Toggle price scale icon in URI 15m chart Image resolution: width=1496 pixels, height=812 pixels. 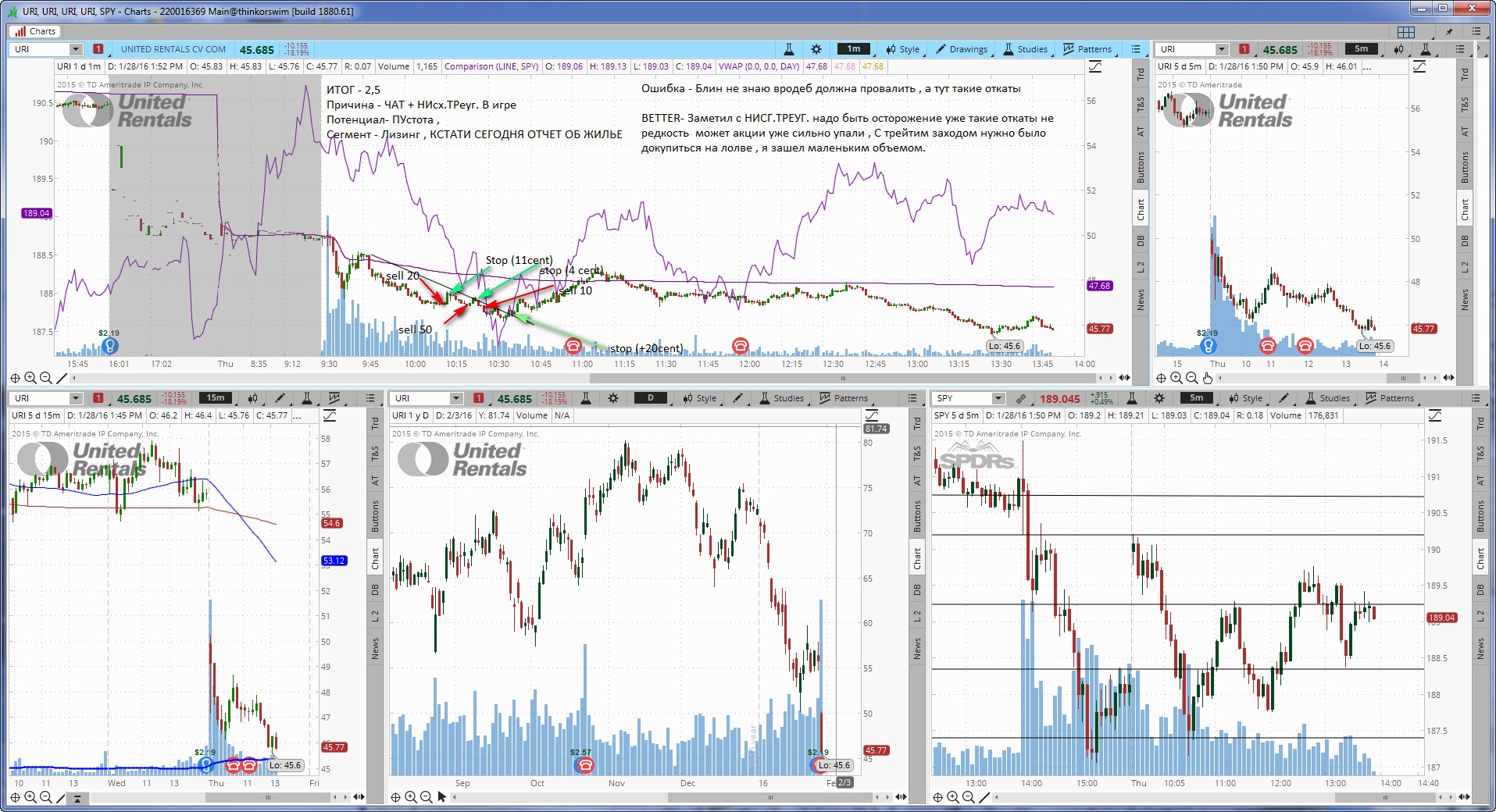pyautogui.click(x=330, y=416)
